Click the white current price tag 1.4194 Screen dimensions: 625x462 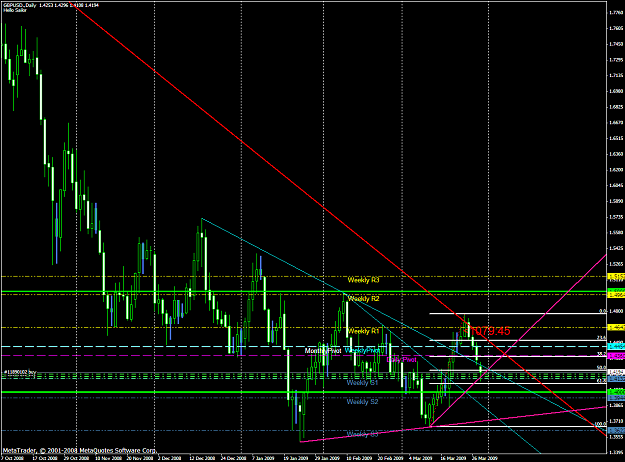(616, 372)
